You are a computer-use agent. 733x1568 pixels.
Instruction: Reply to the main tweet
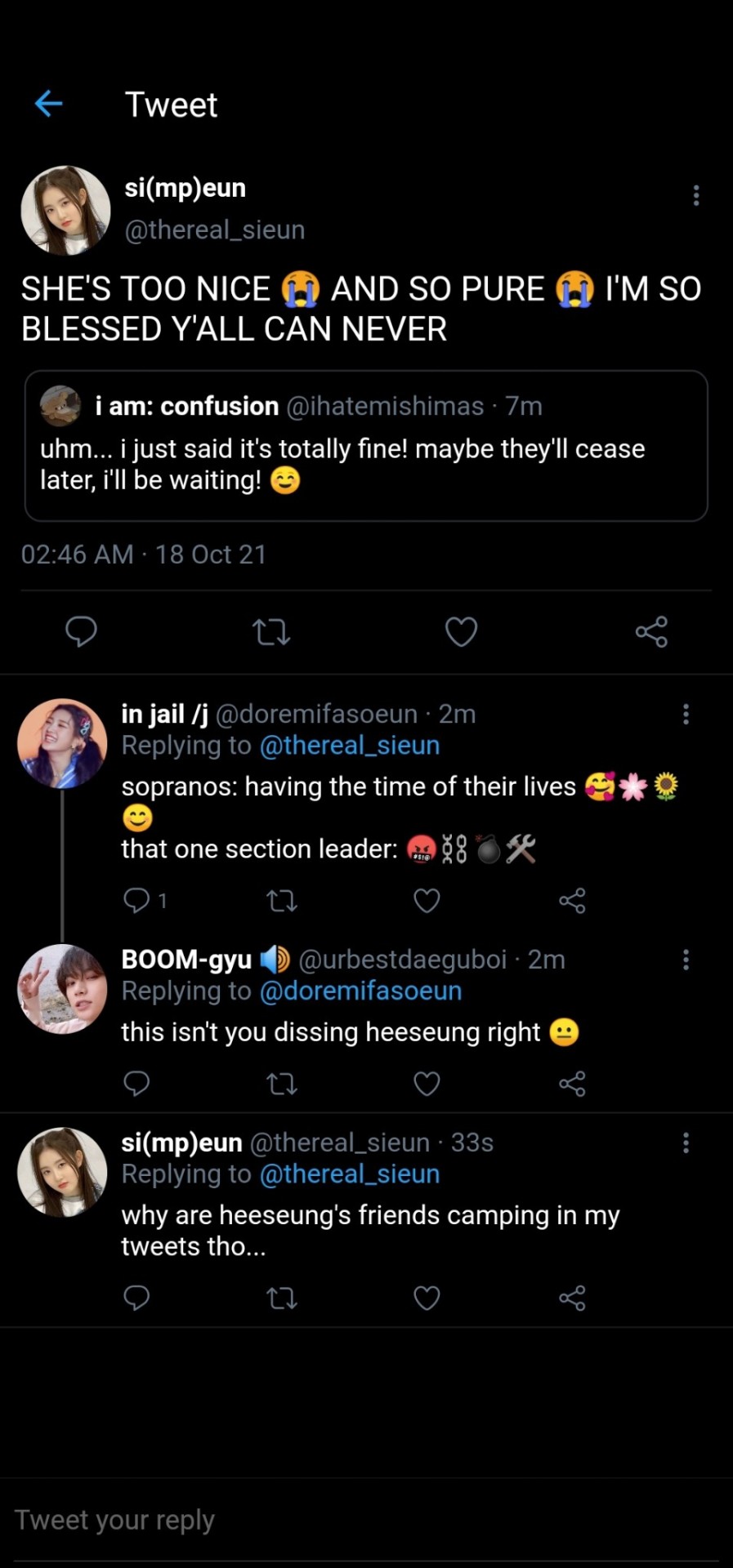click(x=81, y=631)
